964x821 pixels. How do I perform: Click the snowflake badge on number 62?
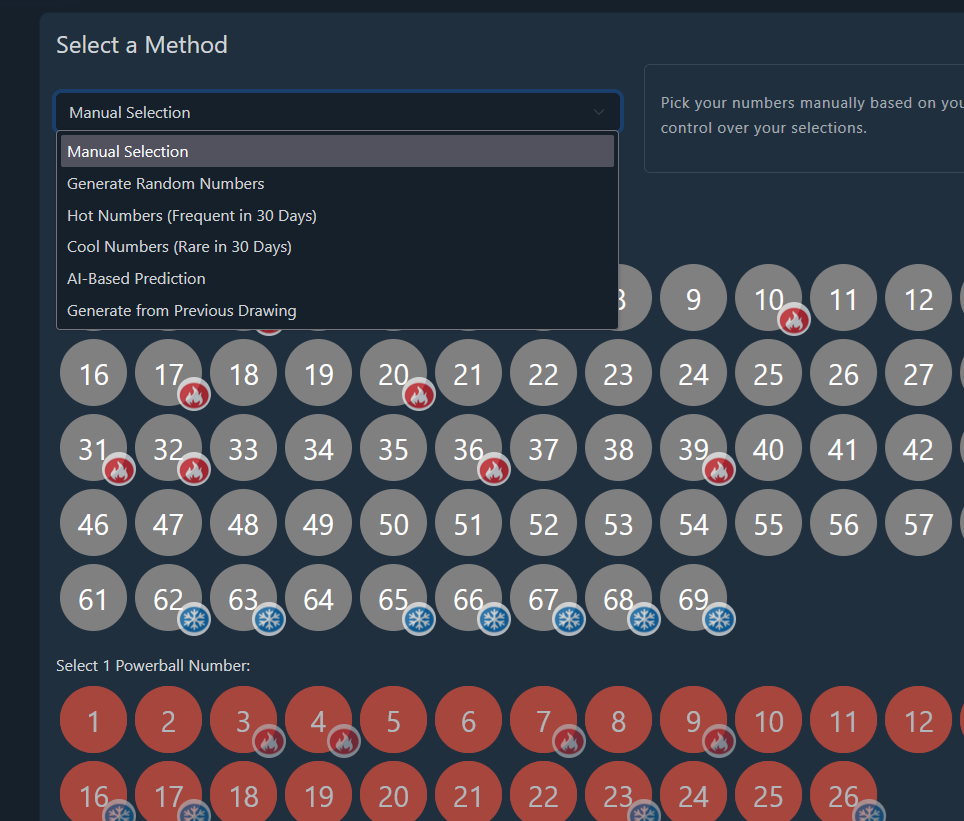point(194,620)
